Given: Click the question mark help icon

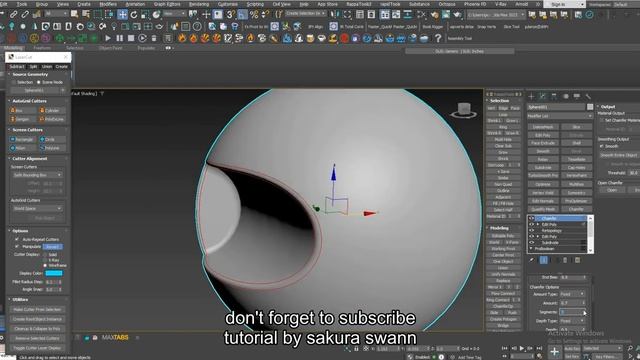Looking at the screenshot, I should click(438, 38).
